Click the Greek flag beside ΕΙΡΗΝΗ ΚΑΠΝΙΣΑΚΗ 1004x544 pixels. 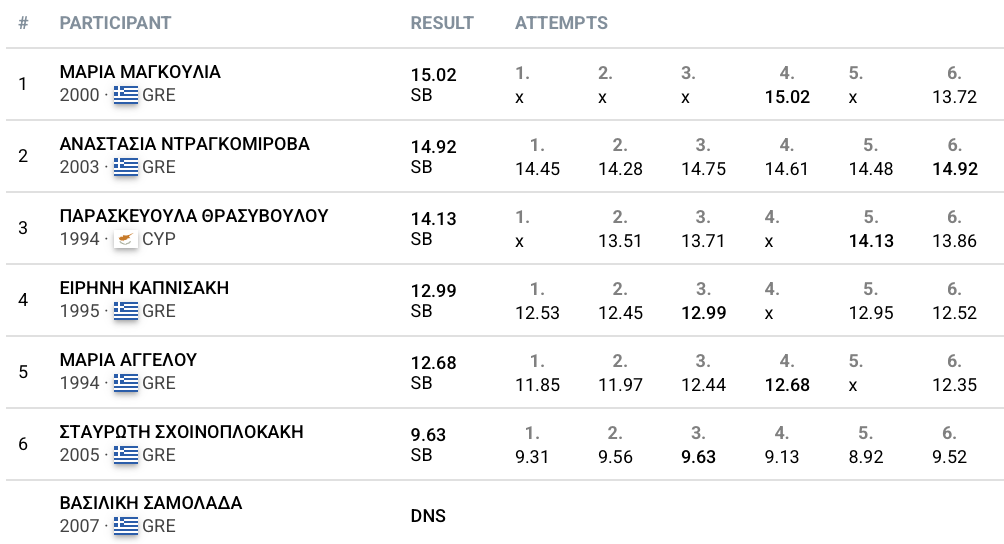pyautogui.click(x=126, y=311)
